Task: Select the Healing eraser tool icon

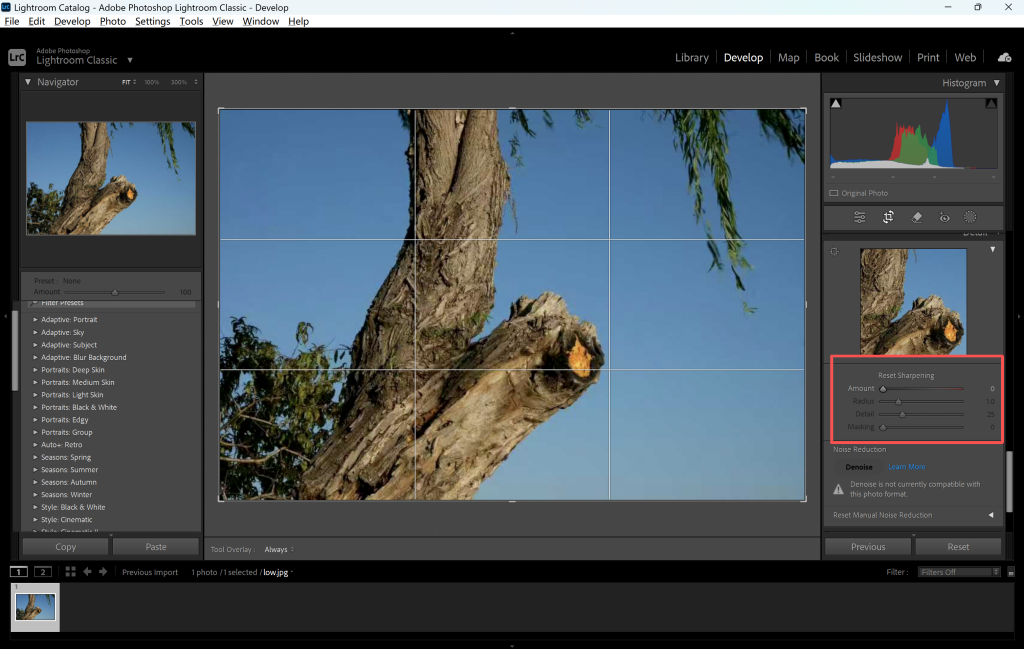Action: tap(917, 217)
